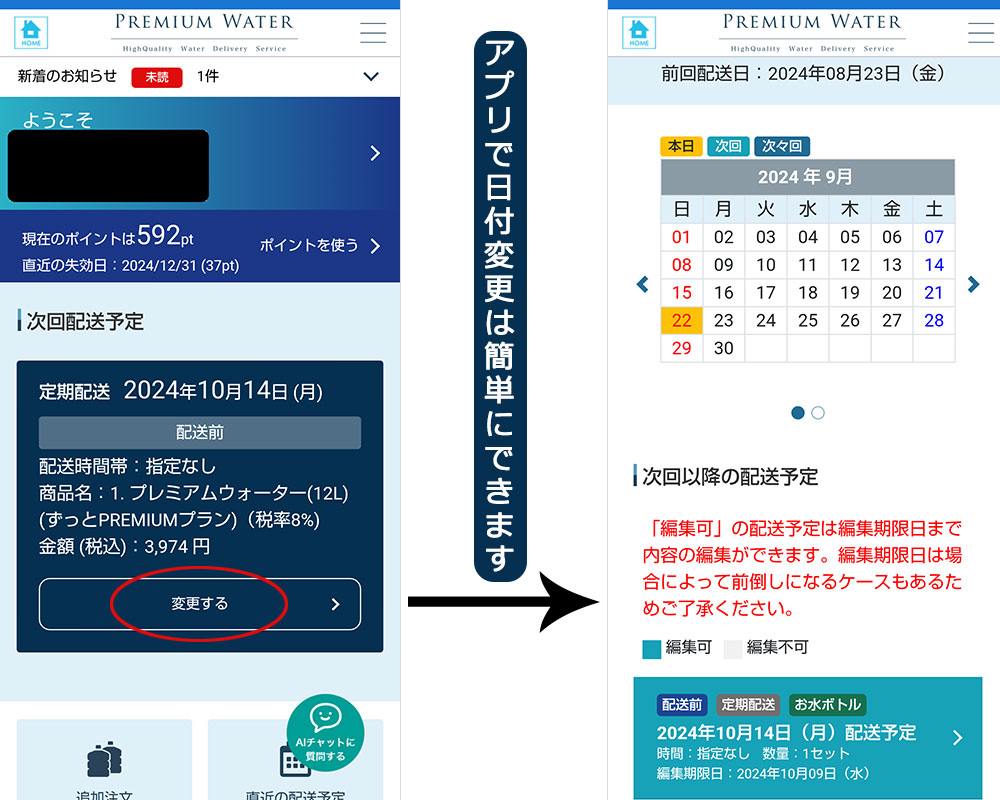
Task: Select date 23 on calendar
Action: click(x=723, y=320)
